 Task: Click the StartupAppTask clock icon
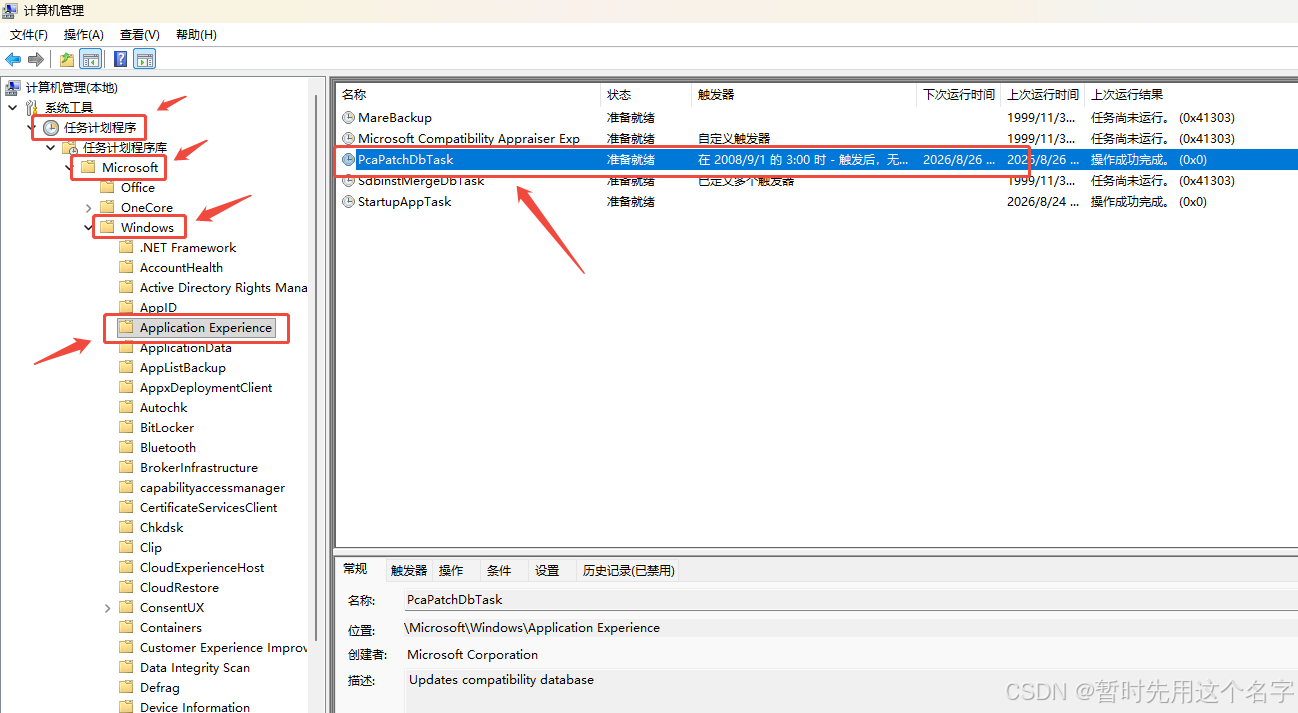(348, 202)
